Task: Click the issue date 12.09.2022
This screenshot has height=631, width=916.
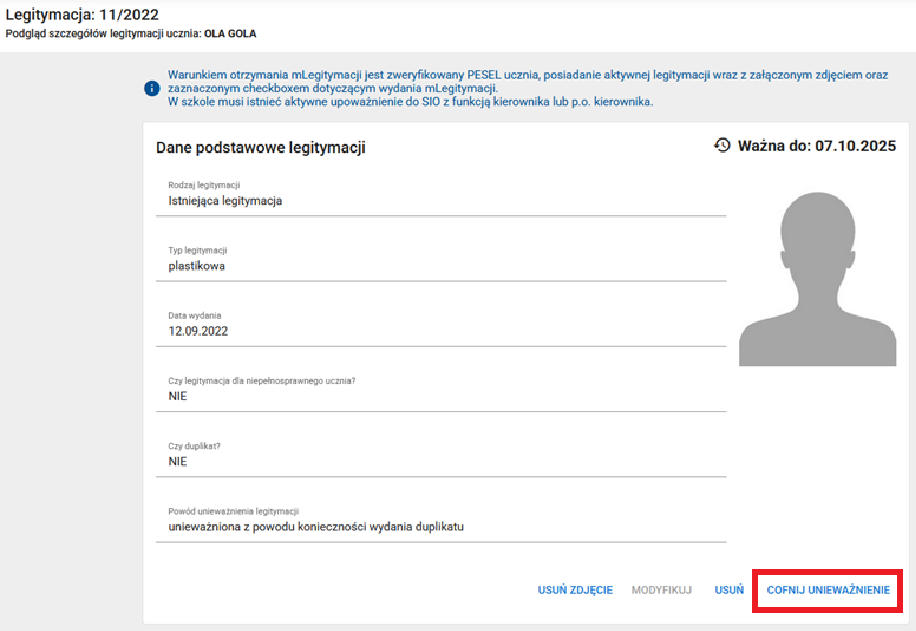Action: point(200,328)
